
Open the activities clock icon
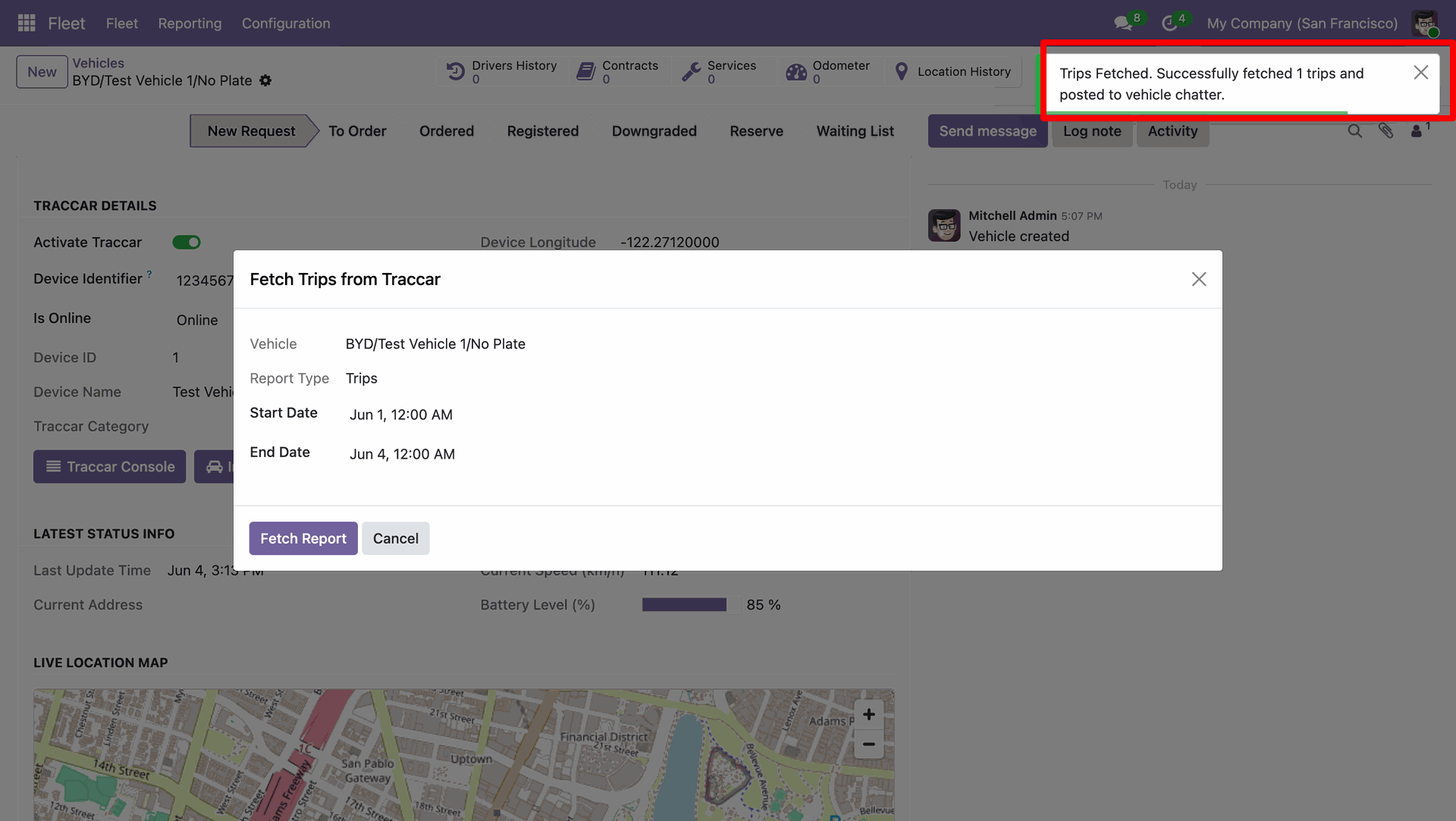pyautogui.click(x=1169, y=24)
